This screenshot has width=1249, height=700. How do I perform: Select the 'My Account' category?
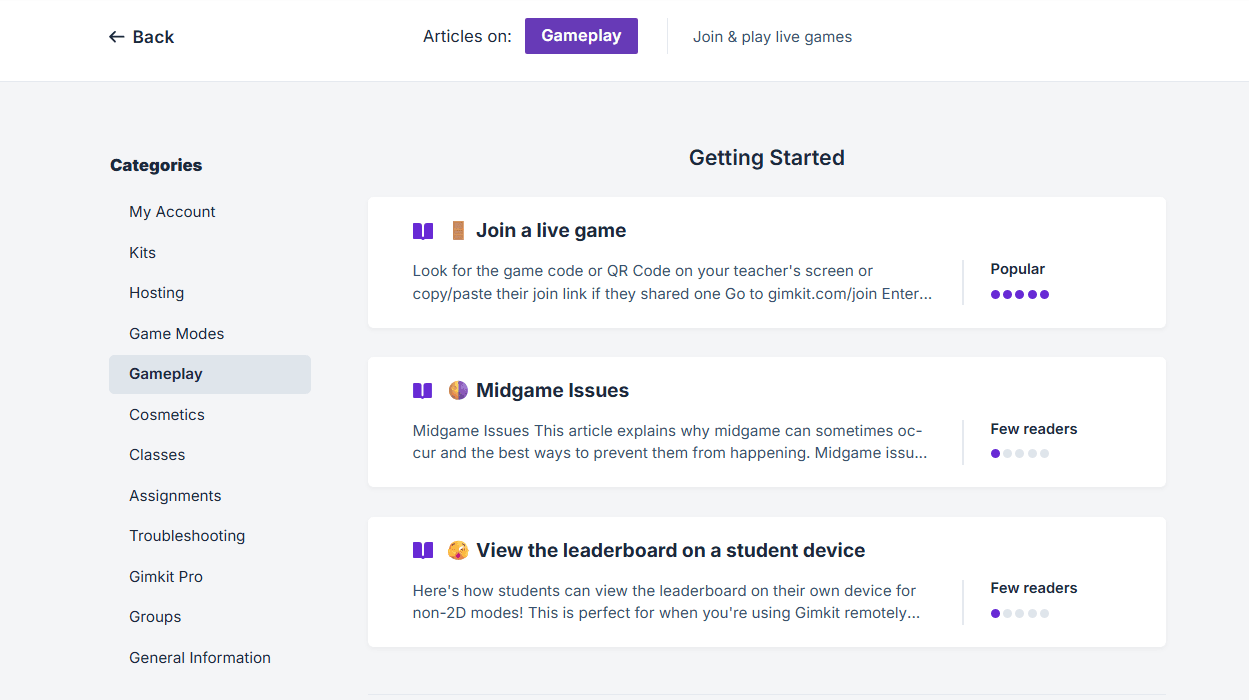[172, 211]
